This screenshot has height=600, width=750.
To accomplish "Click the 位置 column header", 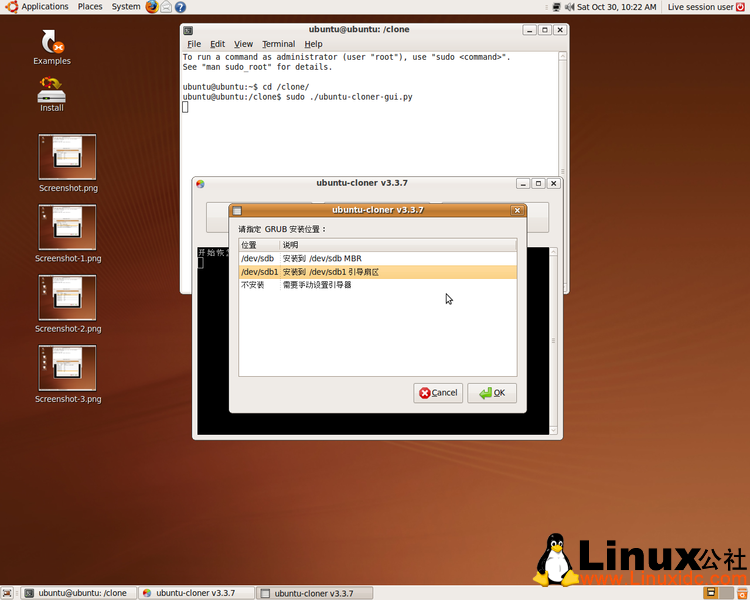I will [259, 245].
